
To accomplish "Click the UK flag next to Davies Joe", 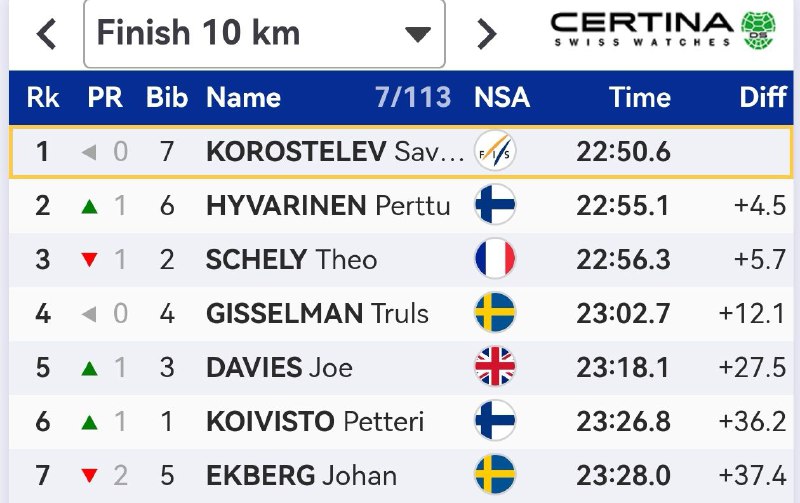I will tap(495, 366).
